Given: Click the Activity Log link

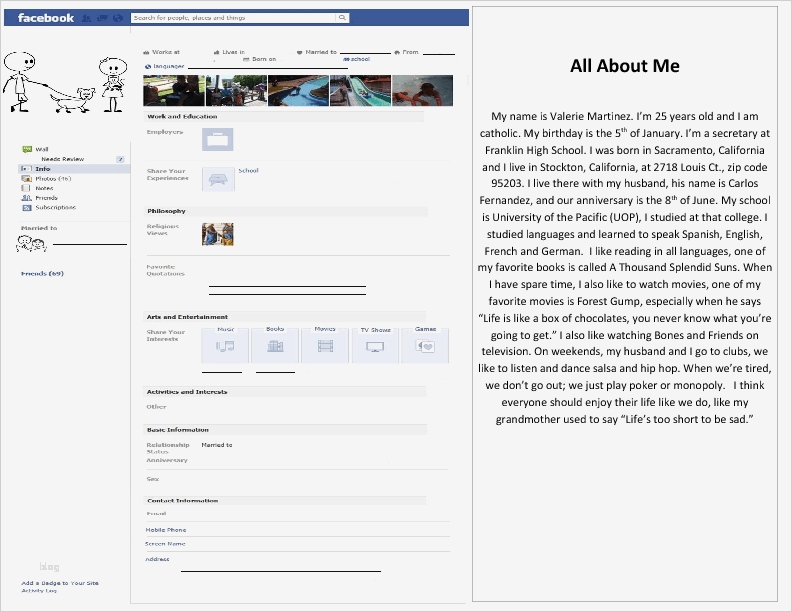Looking at the screenshot, I should point(39,590).
